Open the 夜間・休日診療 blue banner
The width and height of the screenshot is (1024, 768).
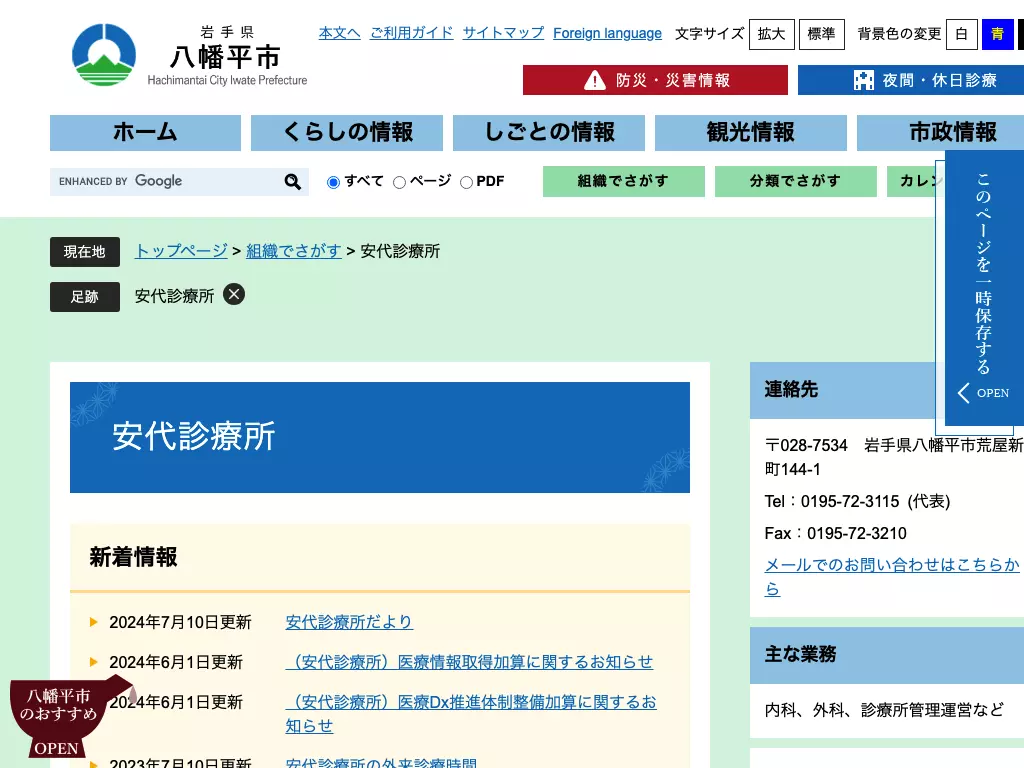point(911,80)
